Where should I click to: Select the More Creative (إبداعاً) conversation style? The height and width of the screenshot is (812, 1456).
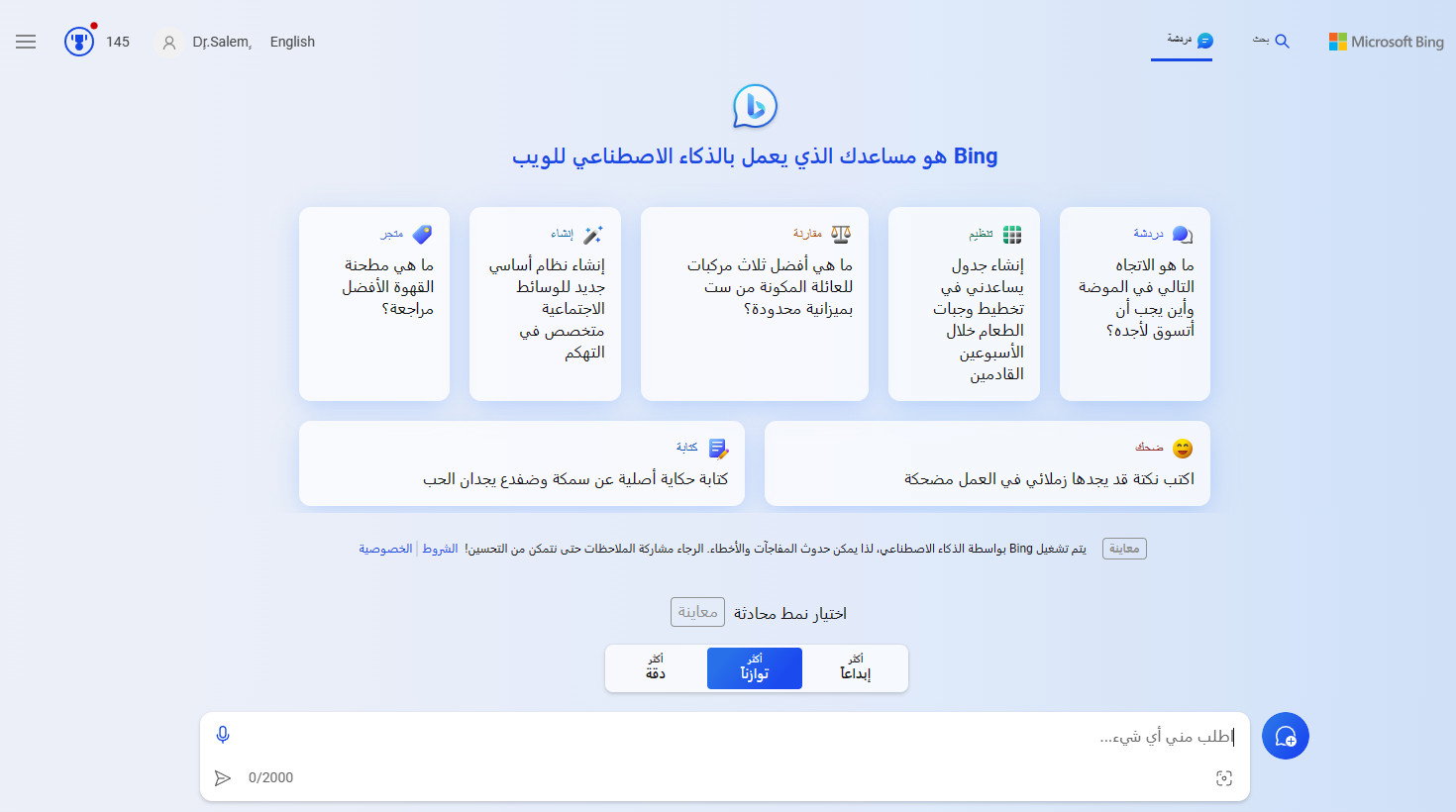pyautogui.click(x=856, y=668)
